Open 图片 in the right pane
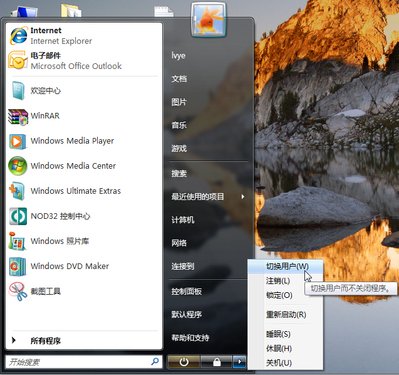This screenshot has height=375, width=399. click(x=179, y=102)
